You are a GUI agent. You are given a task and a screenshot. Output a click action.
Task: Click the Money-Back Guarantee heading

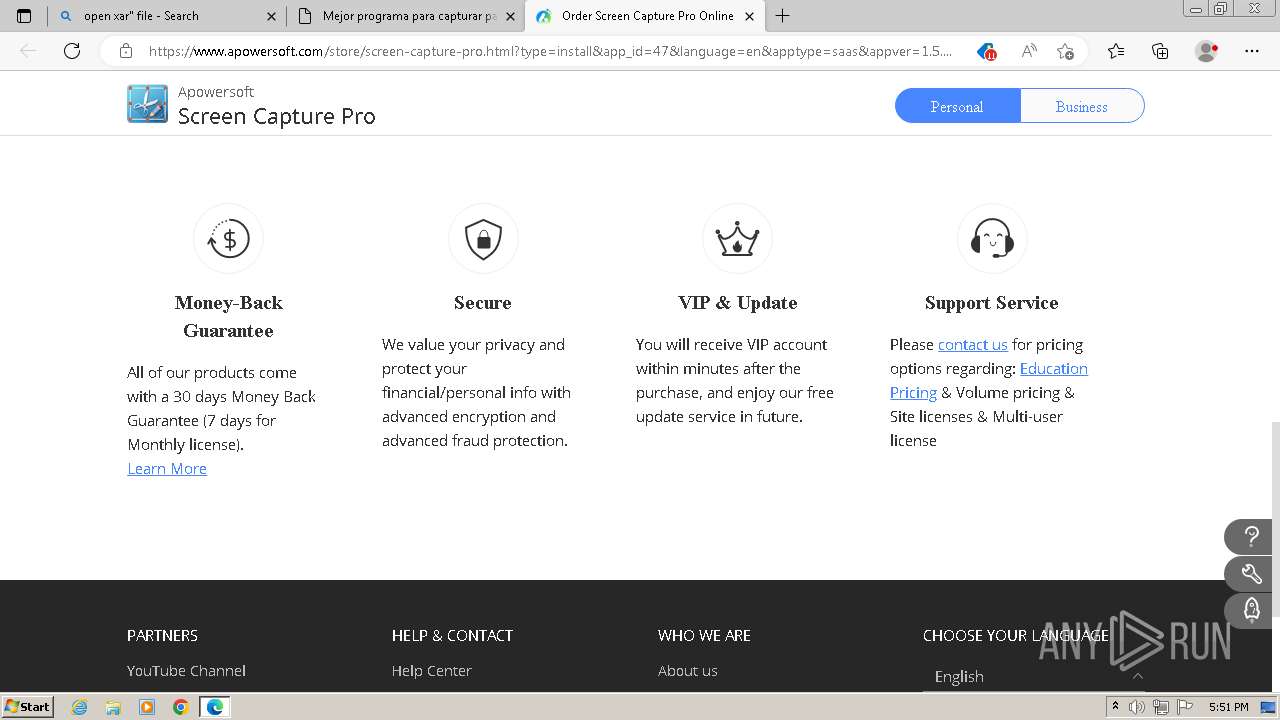pyautogui.click(x=228, y=317)
